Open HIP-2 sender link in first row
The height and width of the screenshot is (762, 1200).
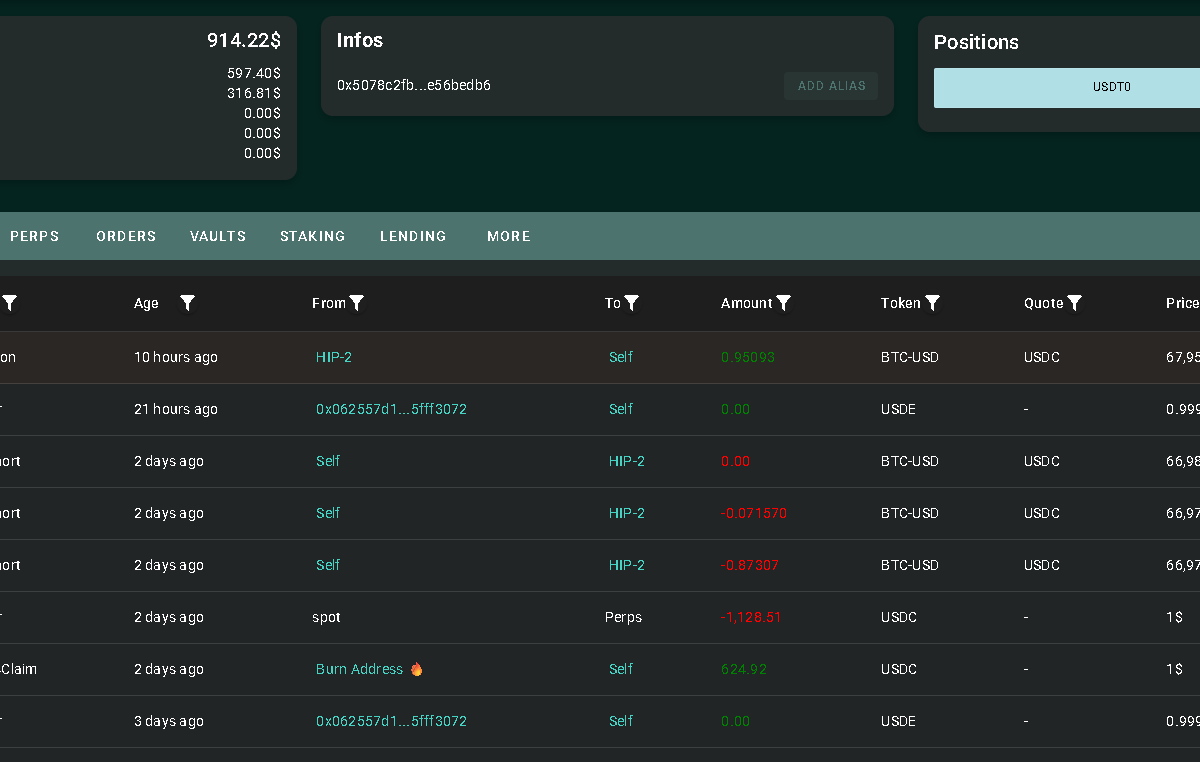click(x=334, y=357)
